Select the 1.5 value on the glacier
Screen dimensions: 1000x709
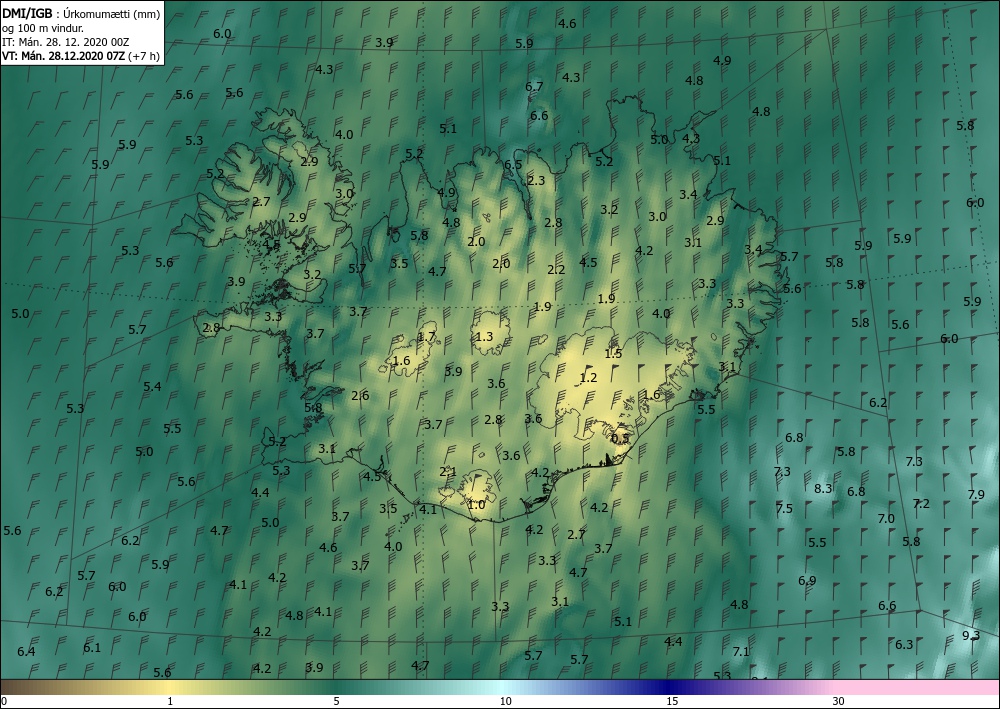(x=613, y=353)
